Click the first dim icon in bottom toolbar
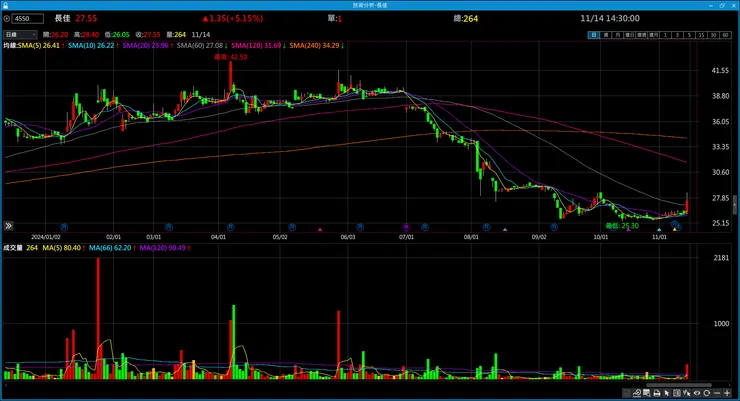This screenshot has height=401, width=740. (627, 393)
